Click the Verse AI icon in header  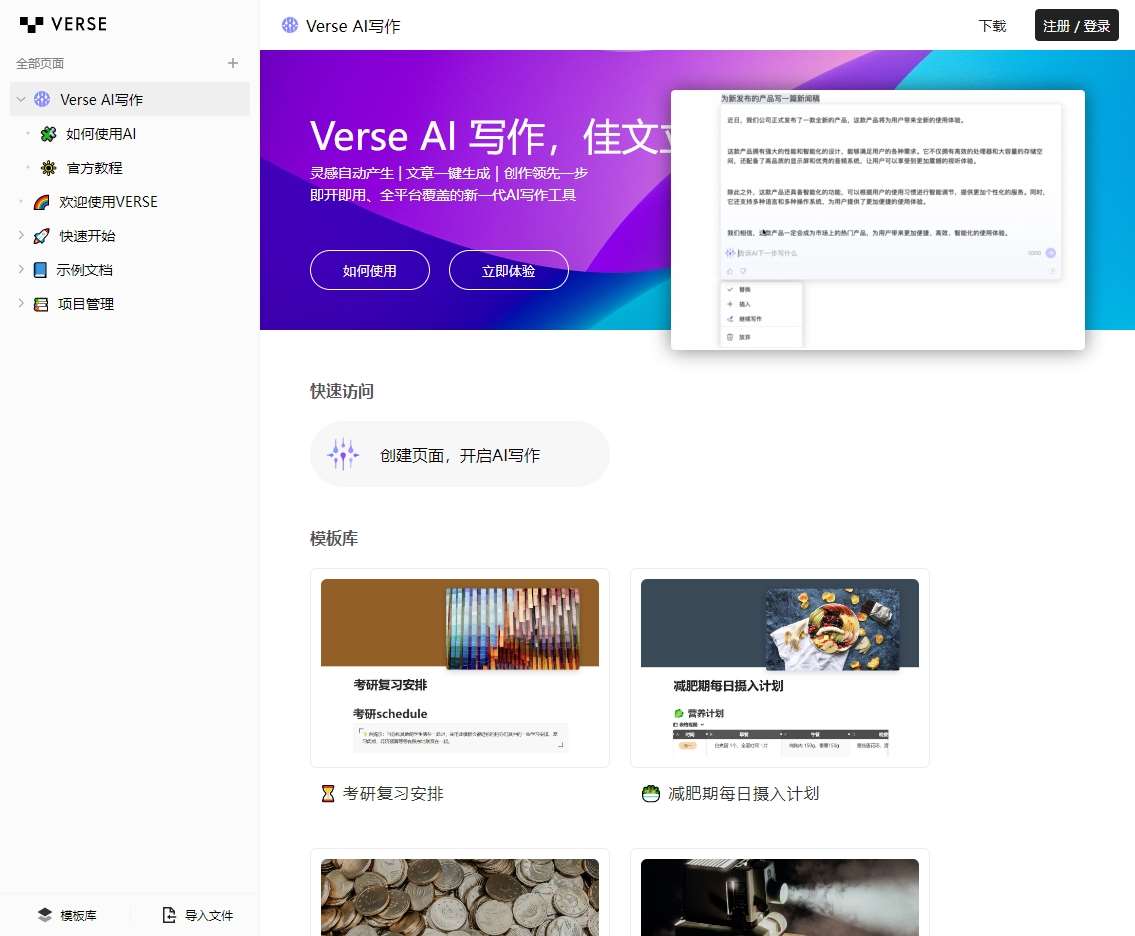(290, 26)
